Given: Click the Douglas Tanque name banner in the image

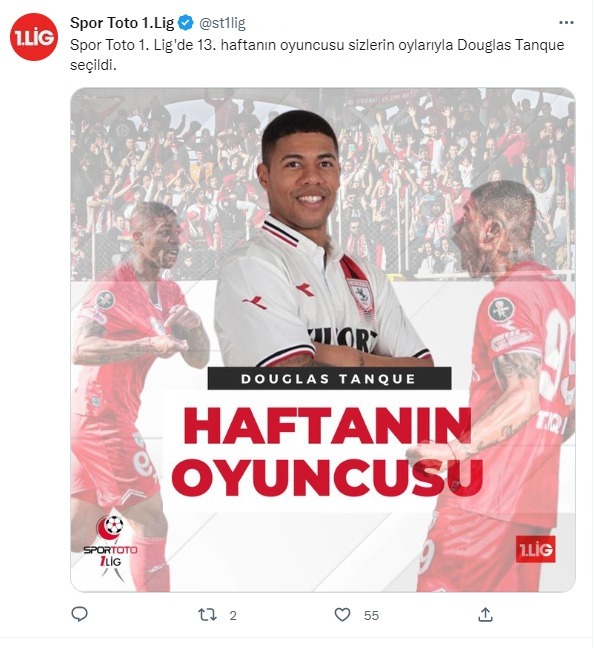Looking at the screenshot, I should click(329, 379).
